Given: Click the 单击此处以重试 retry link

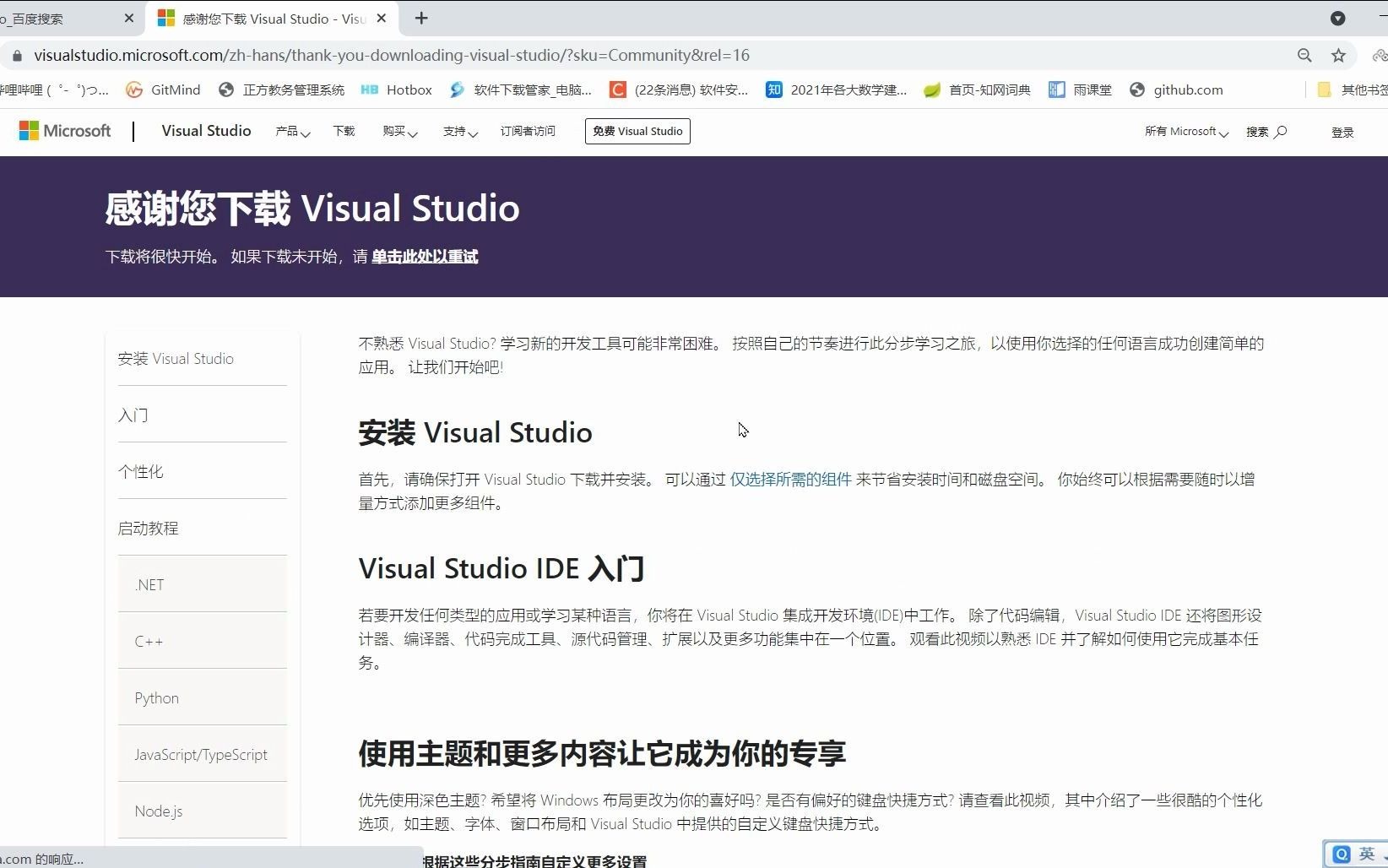Looking at the screenshot, I should point(425,257).
